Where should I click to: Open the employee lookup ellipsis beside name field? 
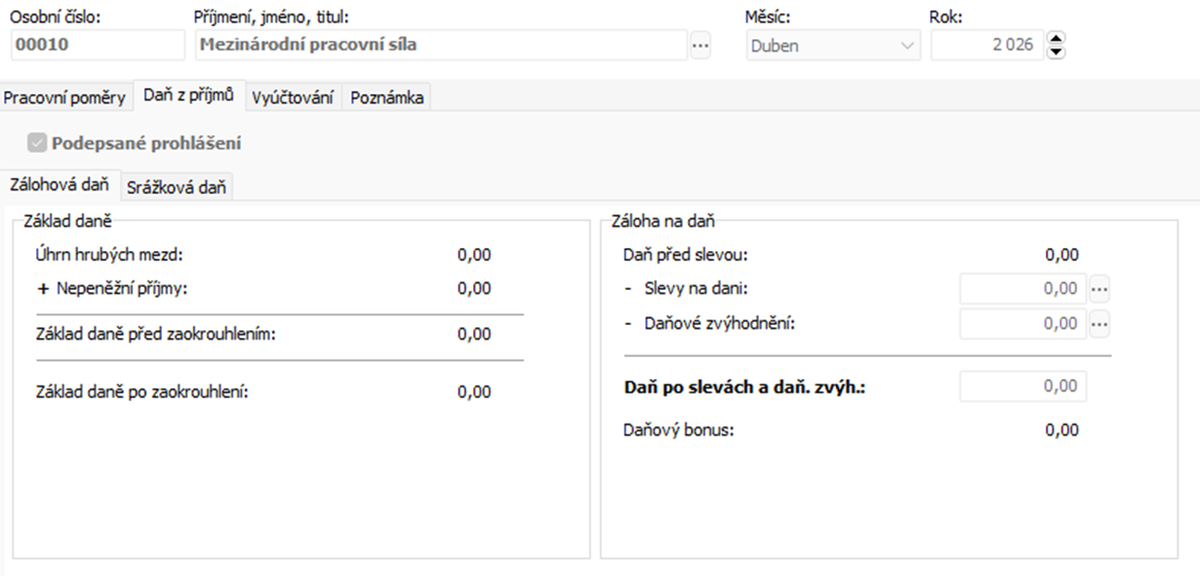coord(700,45)
